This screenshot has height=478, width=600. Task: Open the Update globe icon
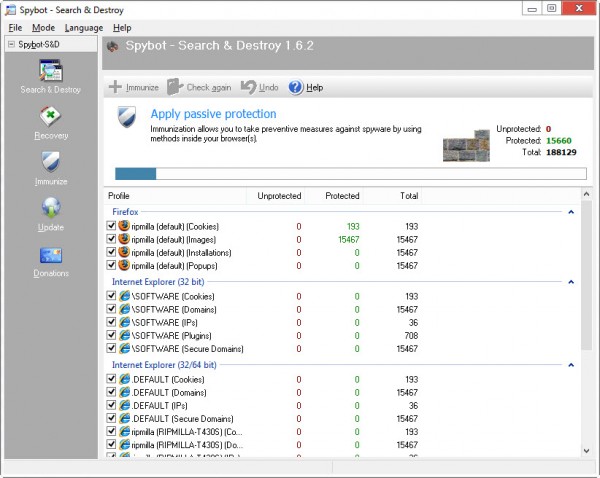[50, 210]
